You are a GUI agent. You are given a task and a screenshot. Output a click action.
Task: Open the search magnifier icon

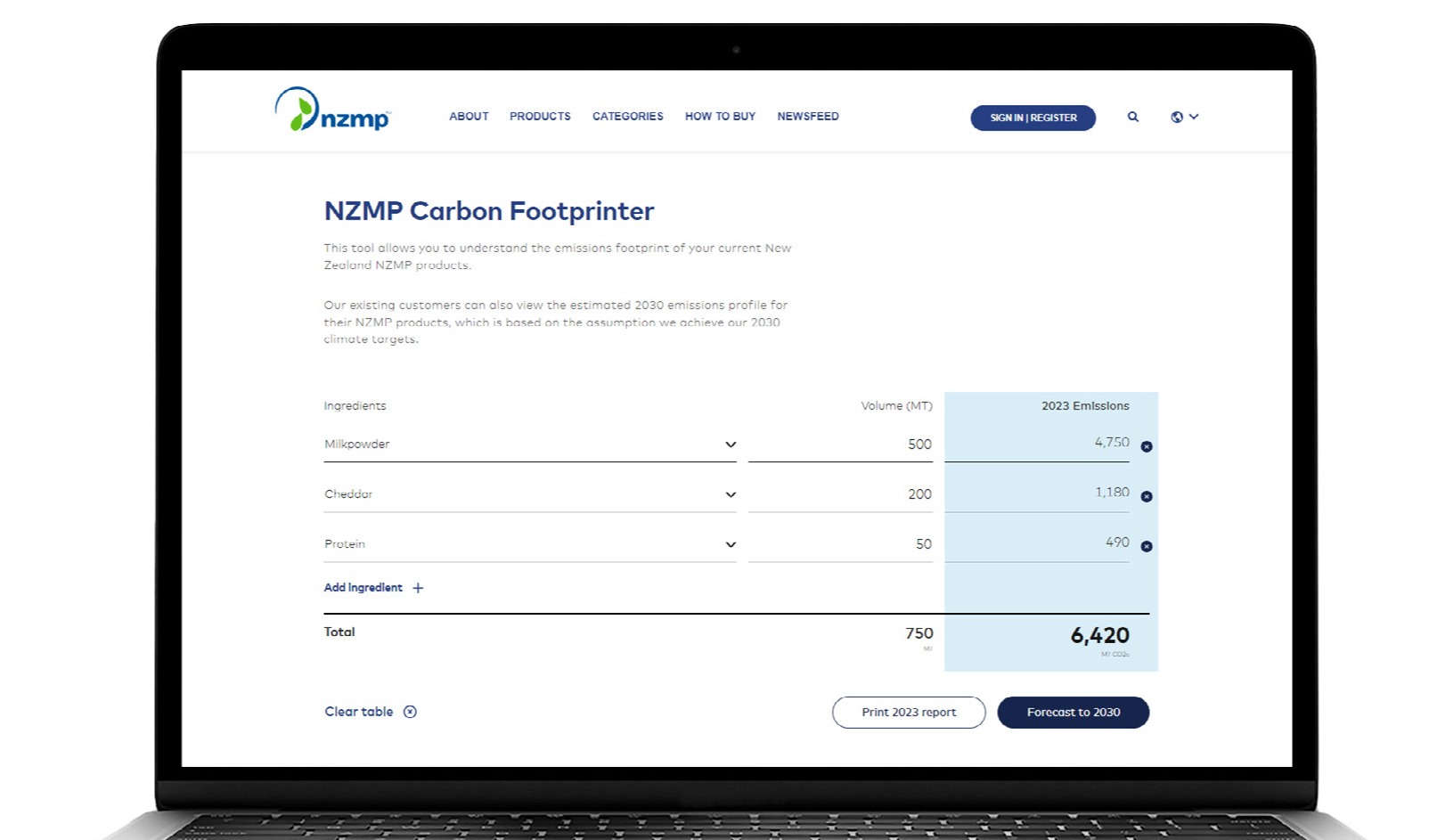pos(1133,117)
